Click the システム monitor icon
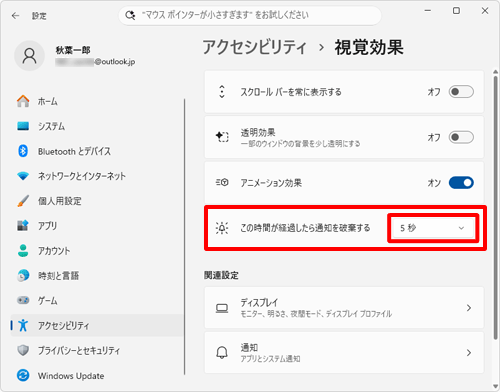Viewport: 500px width, 392px height. pos(23,126)
